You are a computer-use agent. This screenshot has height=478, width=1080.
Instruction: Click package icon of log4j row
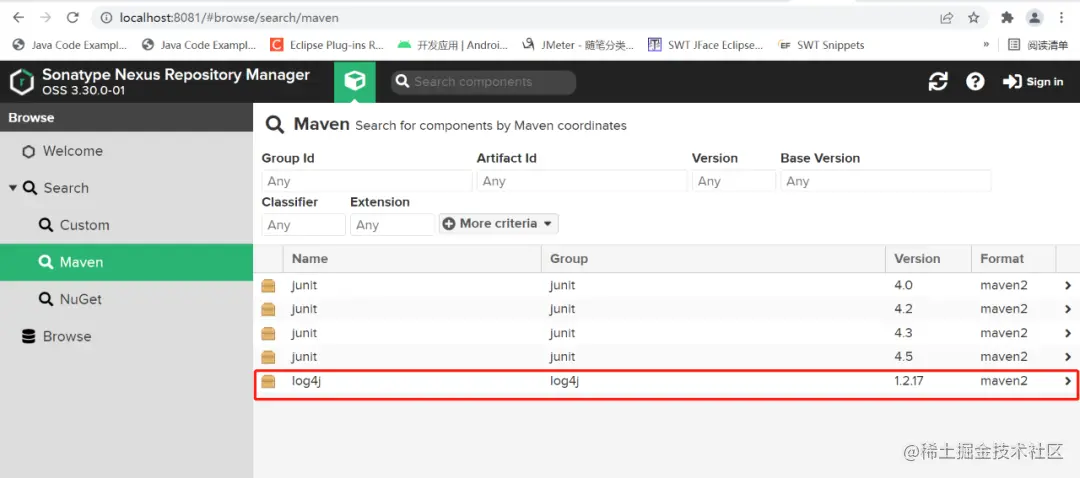(x=268, y=381)
